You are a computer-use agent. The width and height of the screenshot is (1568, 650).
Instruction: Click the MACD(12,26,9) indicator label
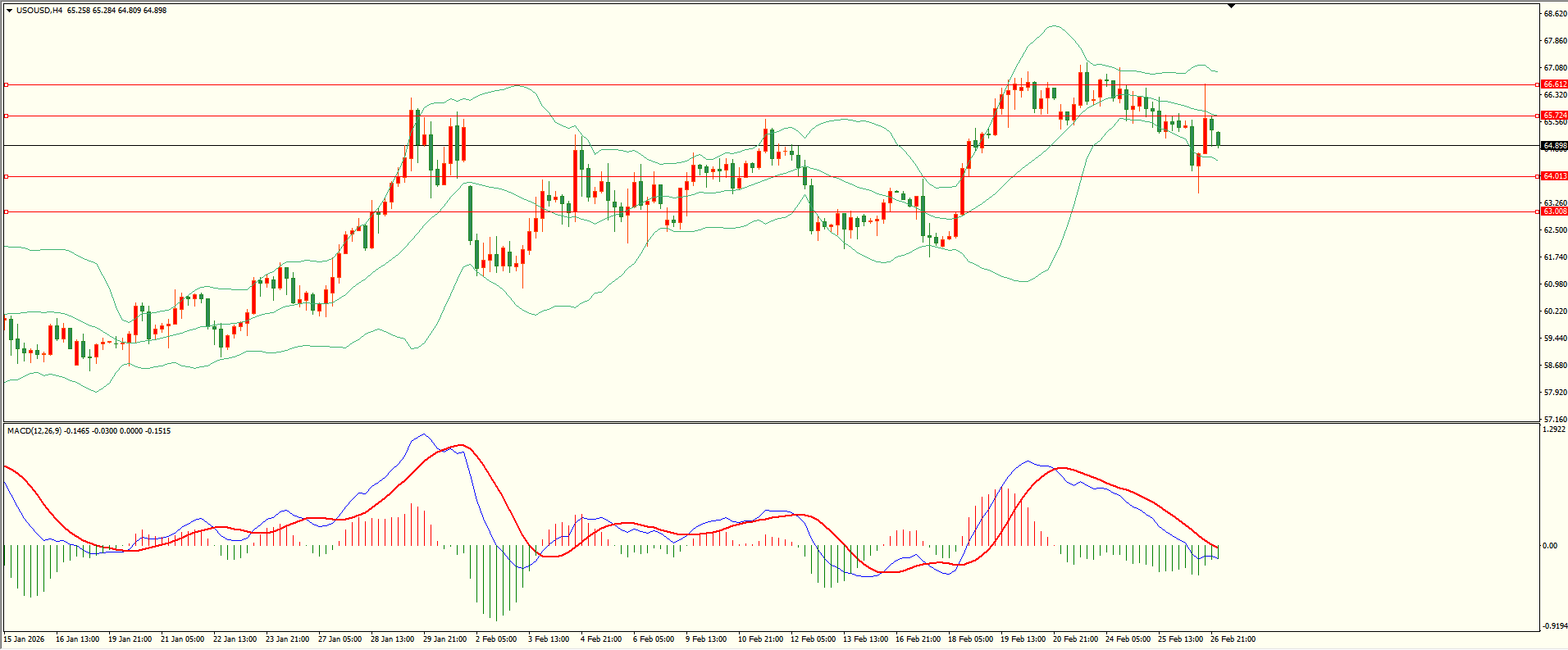click(x=34, y=431)
